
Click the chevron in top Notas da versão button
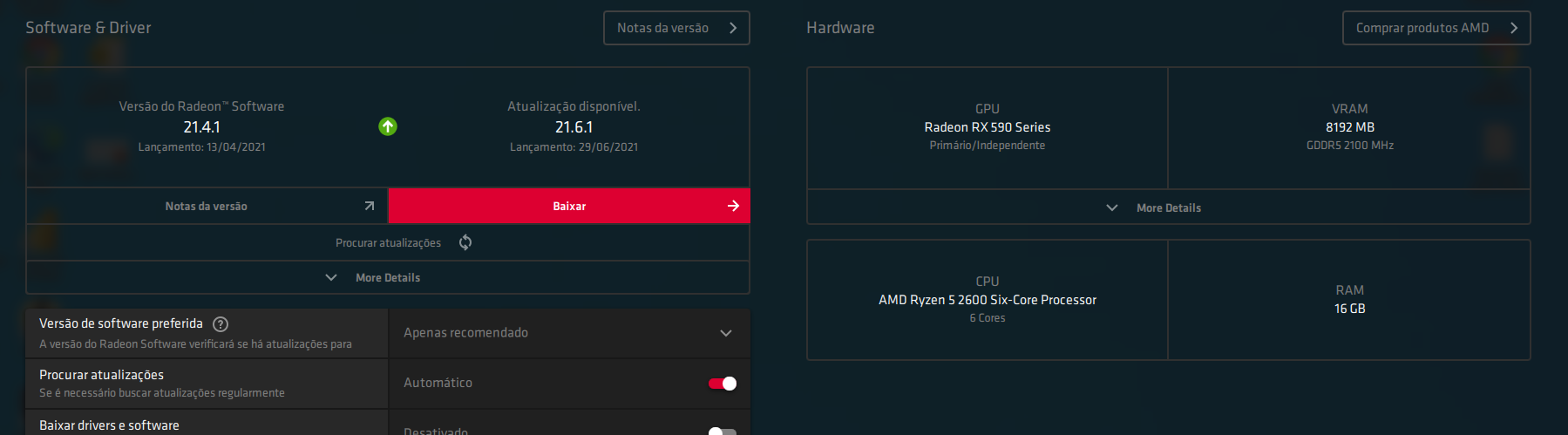click(733, 28)
